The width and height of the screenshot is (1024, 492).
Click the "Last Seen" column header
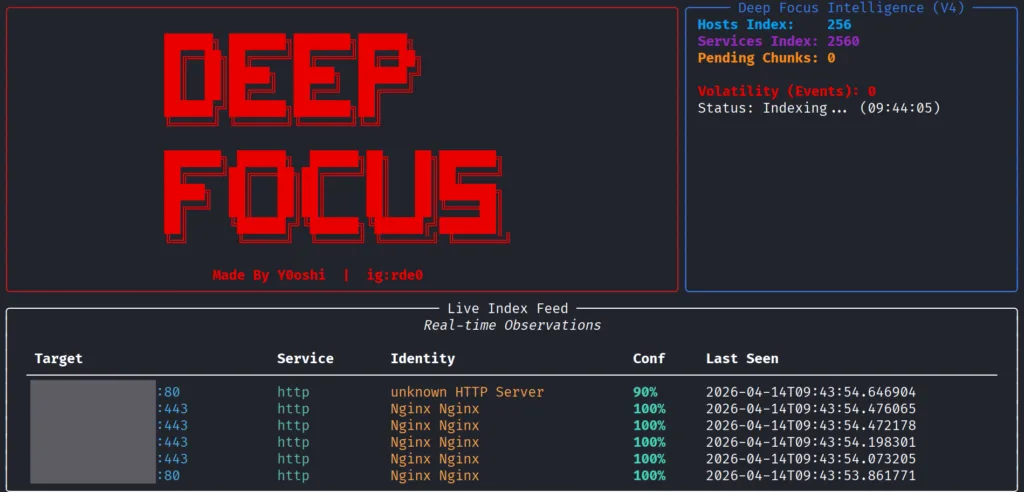pyautogui.click(x=742, y=359)
